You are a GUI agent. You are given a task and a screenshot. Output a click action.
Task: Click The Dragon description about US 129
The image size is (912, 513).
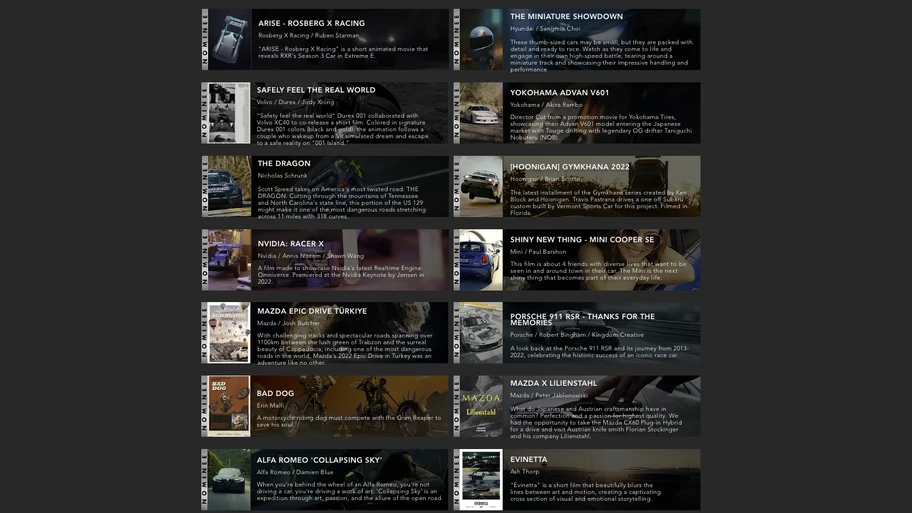341,202
